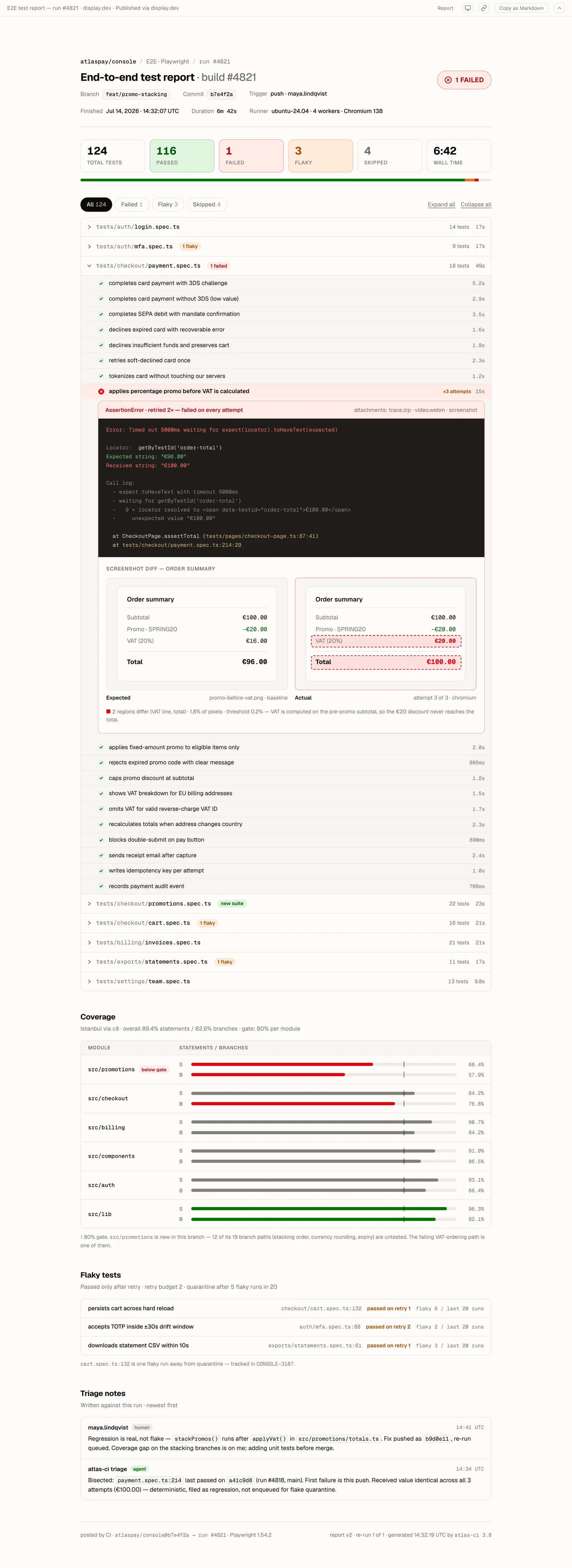This screenshot has height=1568, width=572.
Task: Select the Skipped 4 filter tab
Action: pos(207,204)
